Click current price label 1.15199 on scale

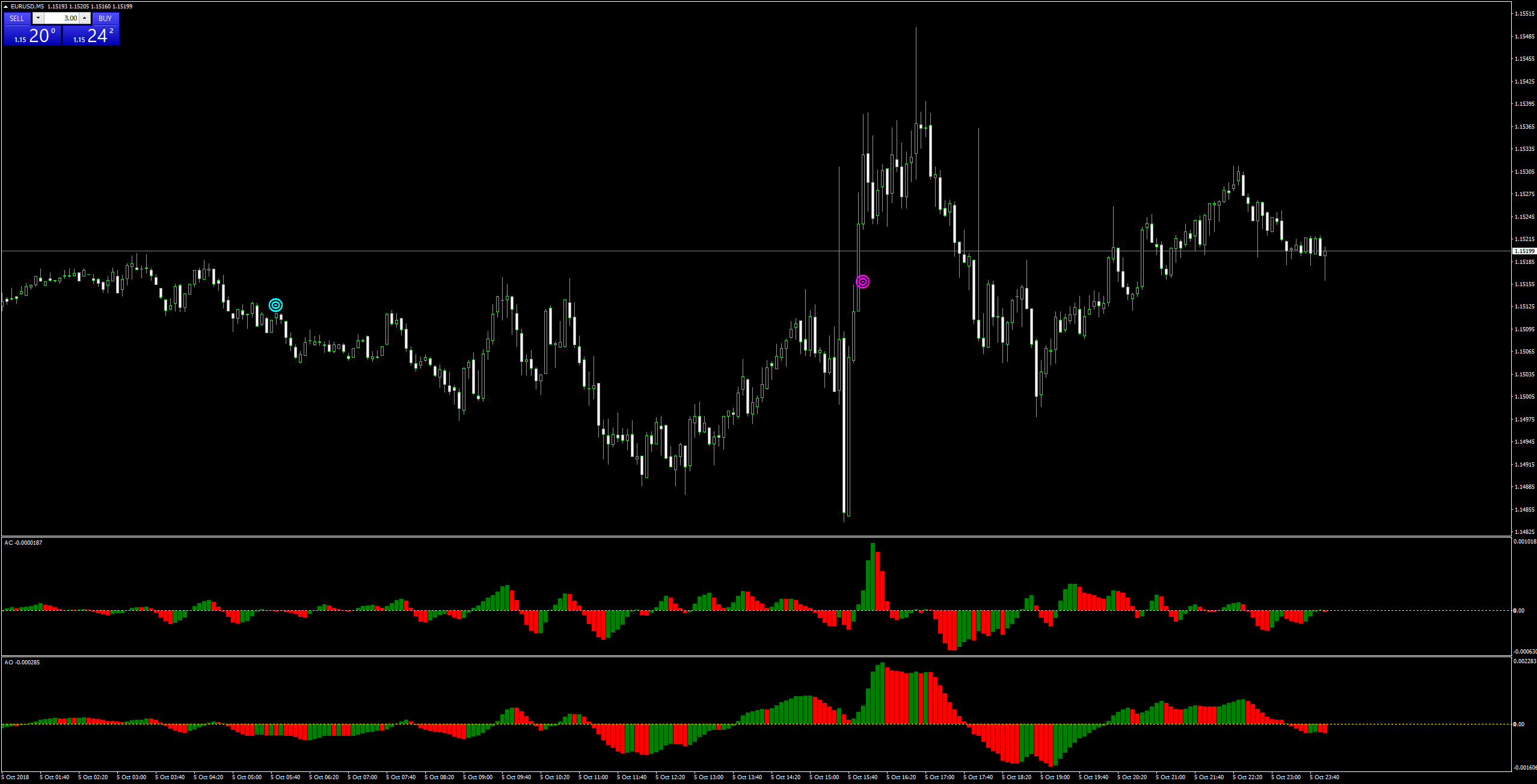pos(1524,251)
